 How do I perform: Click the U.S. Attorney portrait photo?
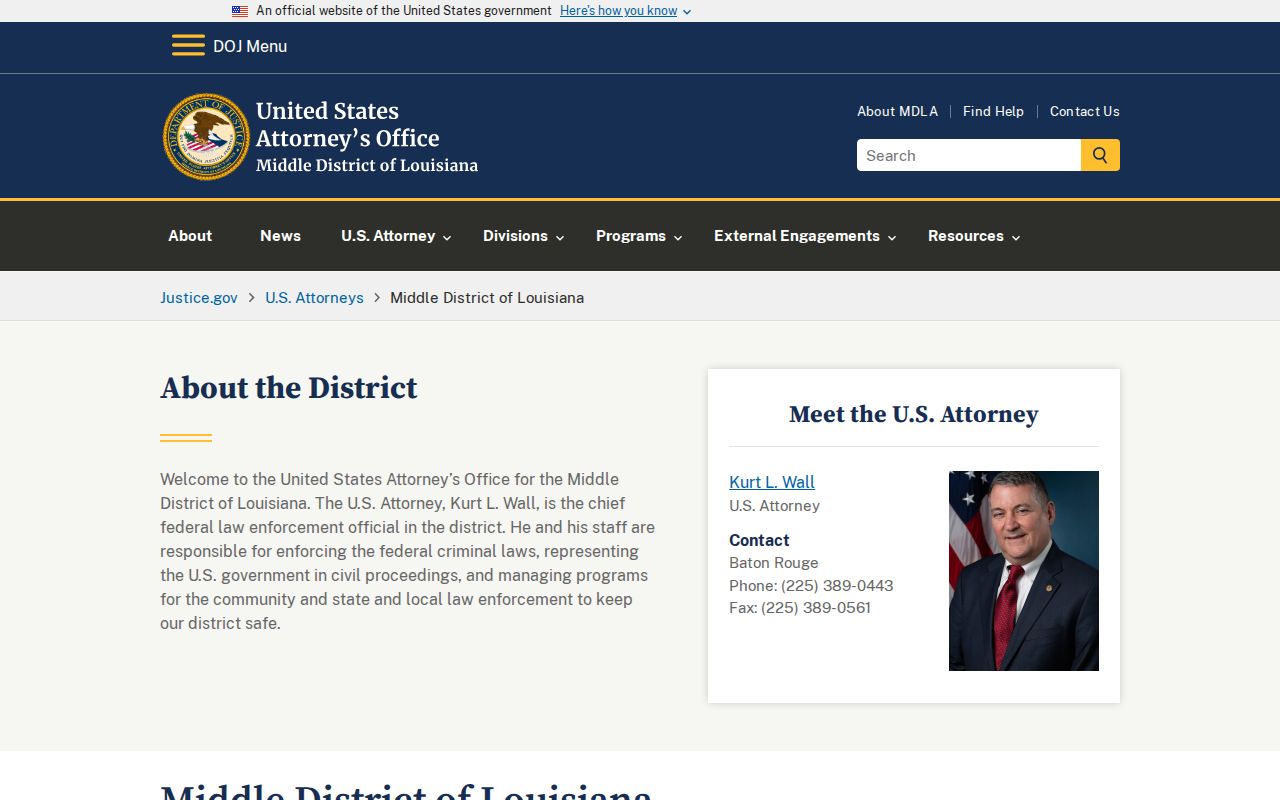click(1024, 571)
